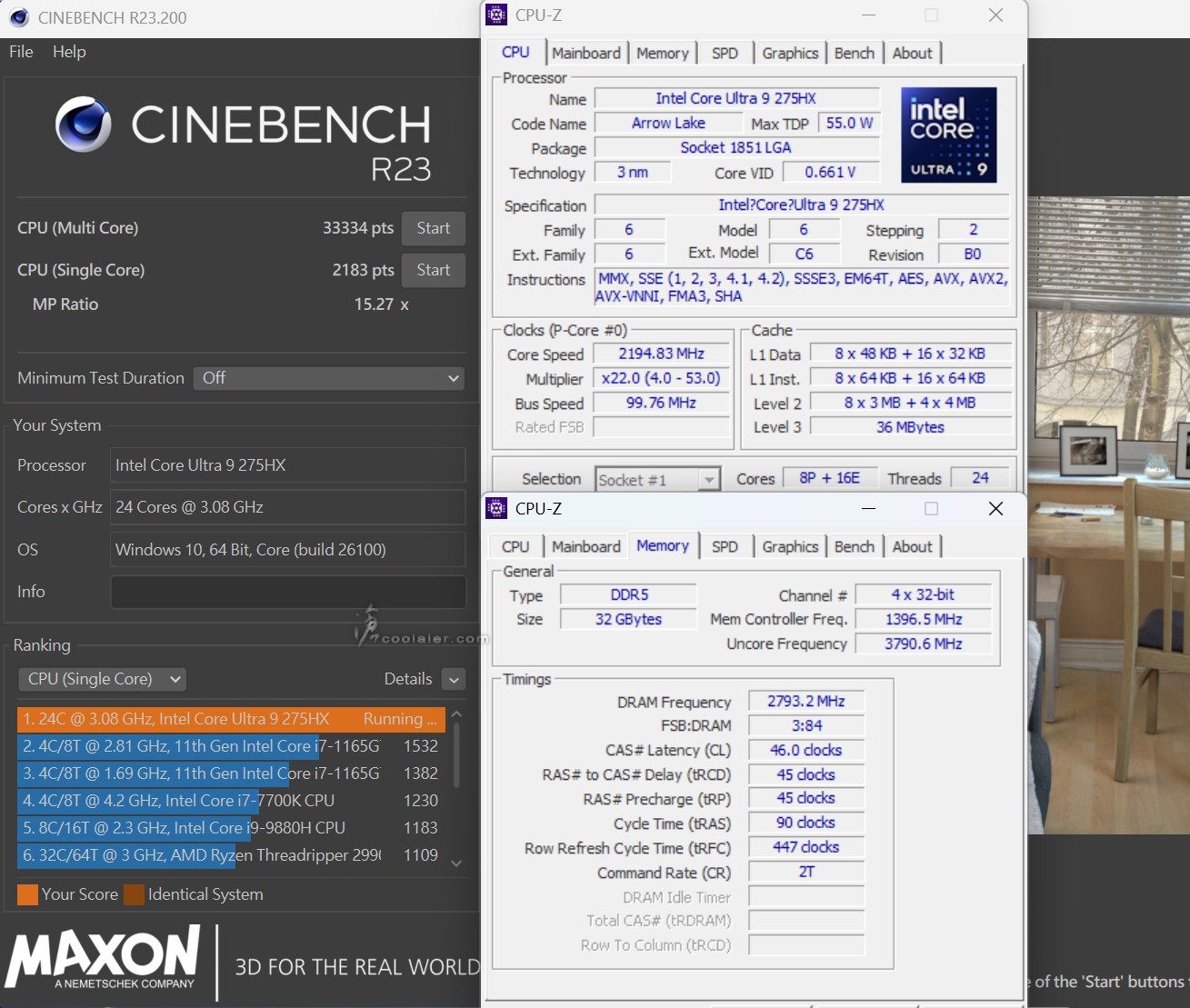This screenshot has width=1190, height=1008.
Task: Open the Help menu in Cinebench
Action: point(69,52)
